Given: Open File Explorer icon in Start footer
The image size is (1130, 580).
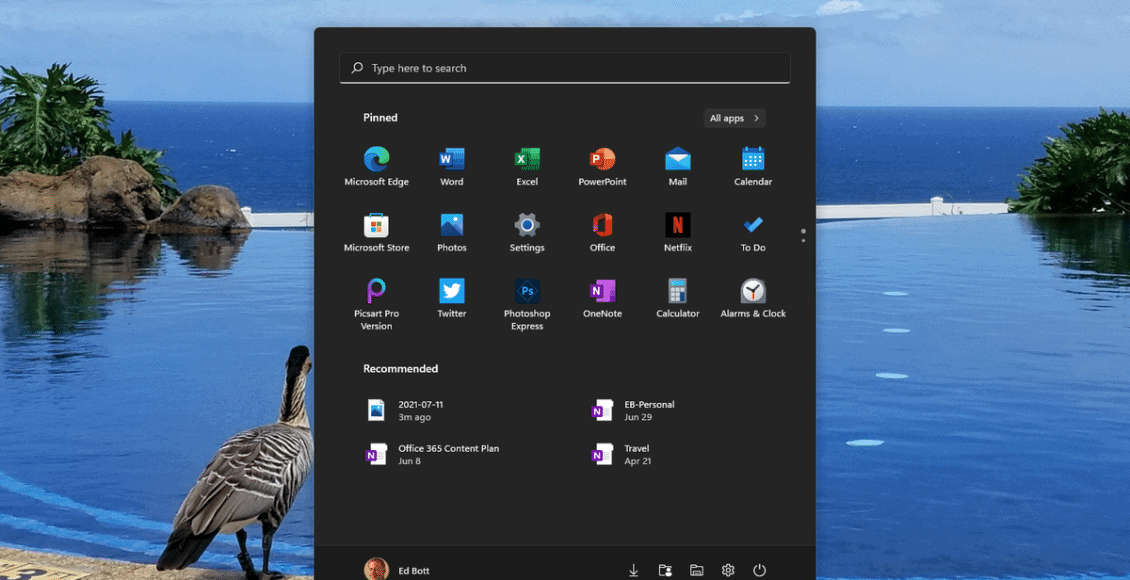Looking at the screenshot, I should (696, 571).
